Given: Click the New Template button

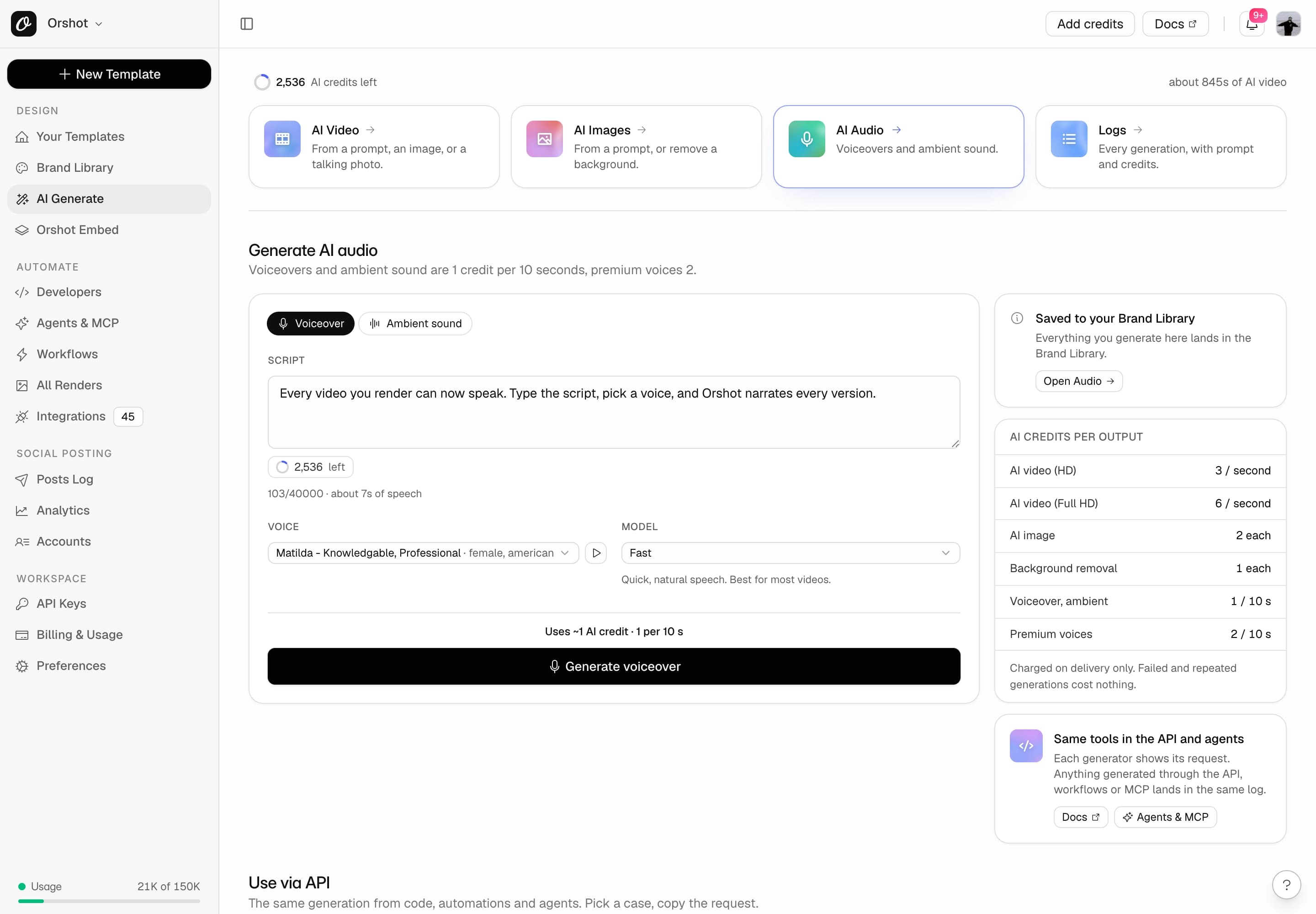Looking at the screenshot, I should point(109,74).
